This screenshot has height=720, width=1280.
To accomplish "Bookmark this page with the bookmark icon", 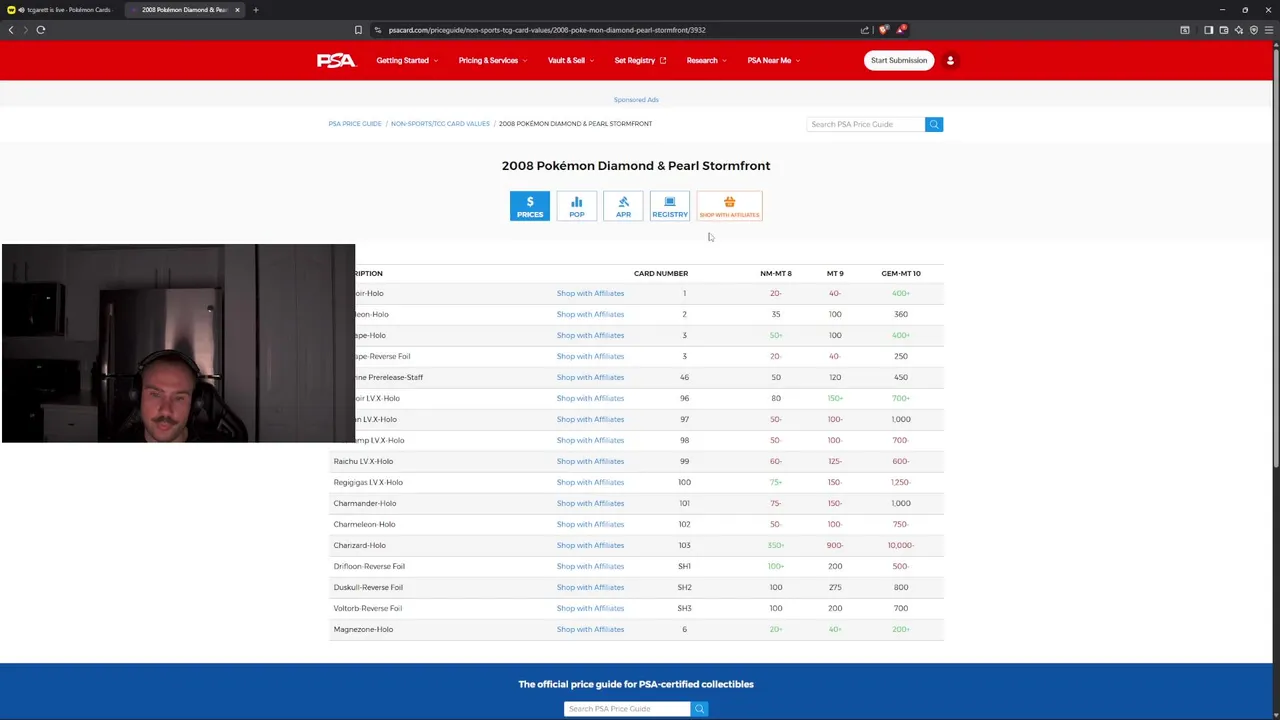I will point(358,30).
